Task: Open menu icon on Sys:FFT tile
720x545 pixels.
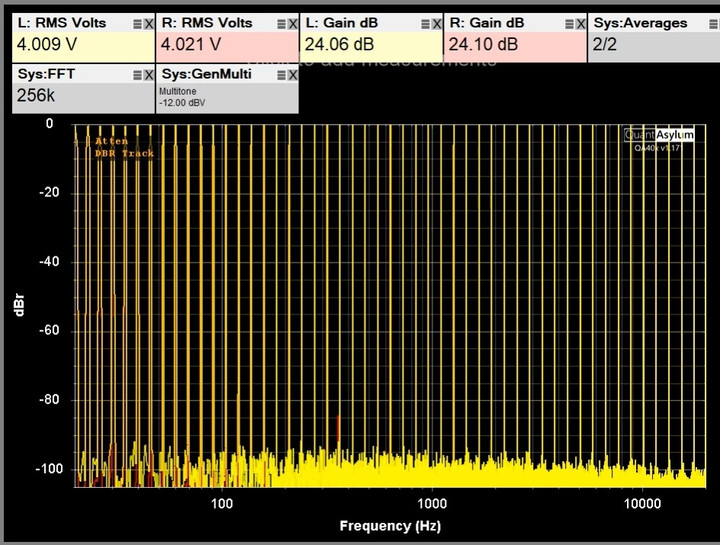Action: click(x=137, y=75)
